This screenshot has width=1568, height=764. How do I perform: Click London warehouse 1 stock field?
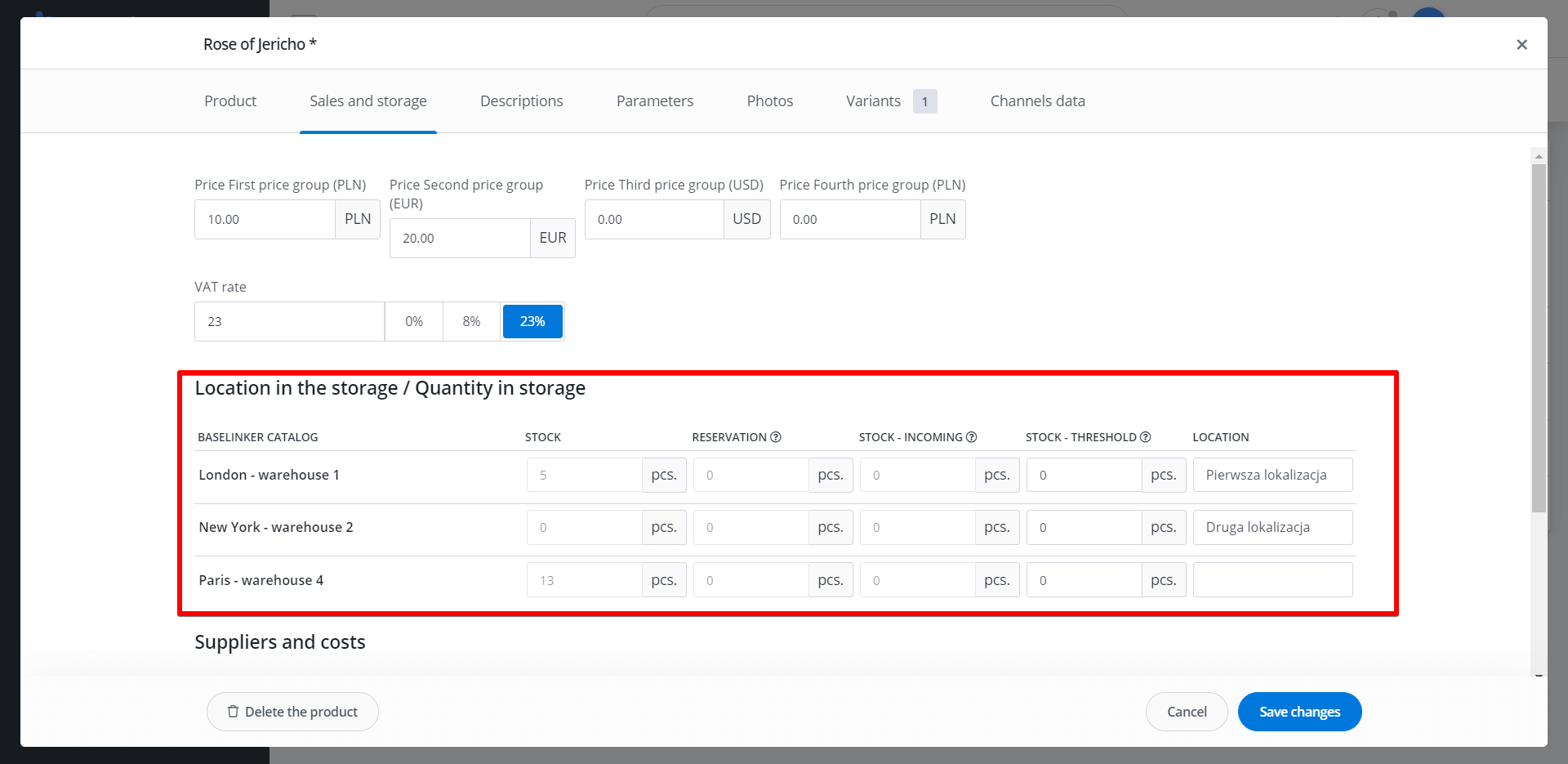tap(585, 475)
